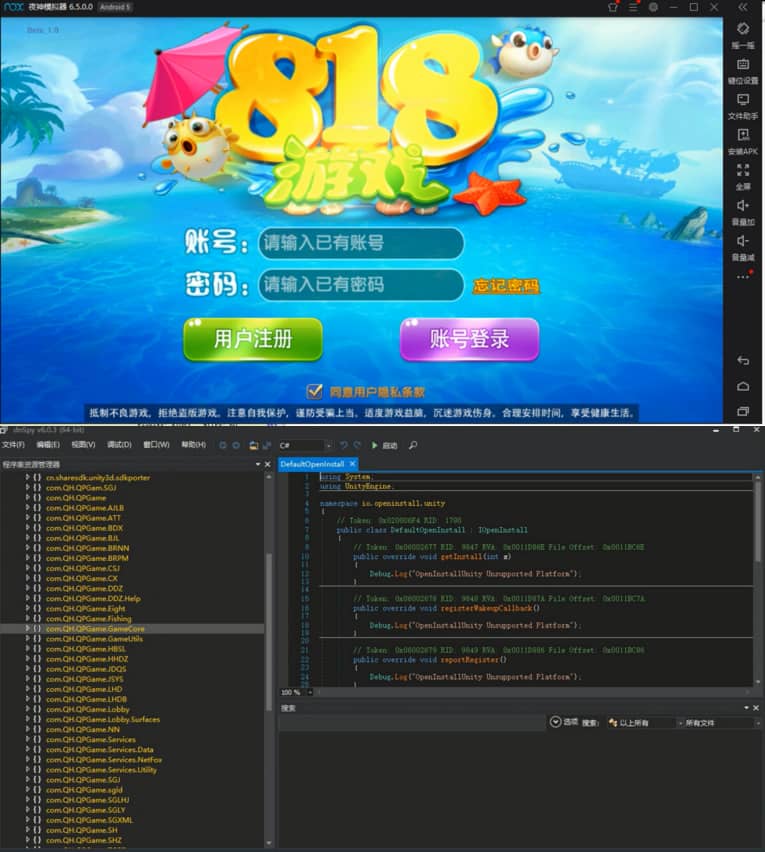Open the 帮助(H) menu

click(x=193, y=444)
